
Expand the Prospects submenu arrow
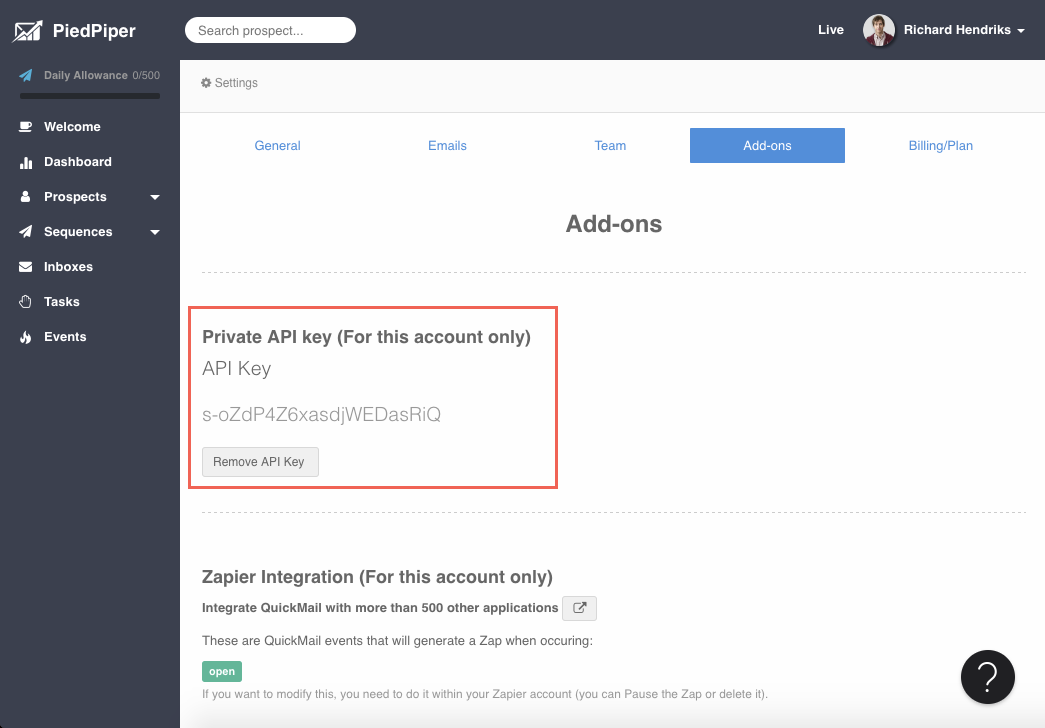(x=155, y=198)
